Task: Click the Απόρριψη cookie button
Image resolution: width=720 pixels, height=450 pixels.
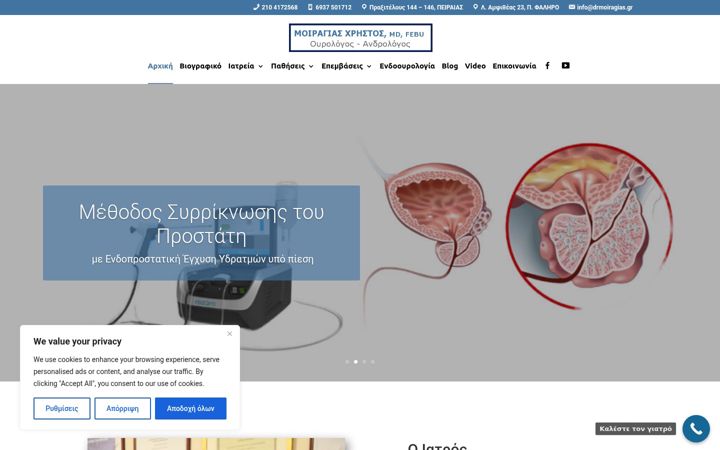Action: point(123,408)
